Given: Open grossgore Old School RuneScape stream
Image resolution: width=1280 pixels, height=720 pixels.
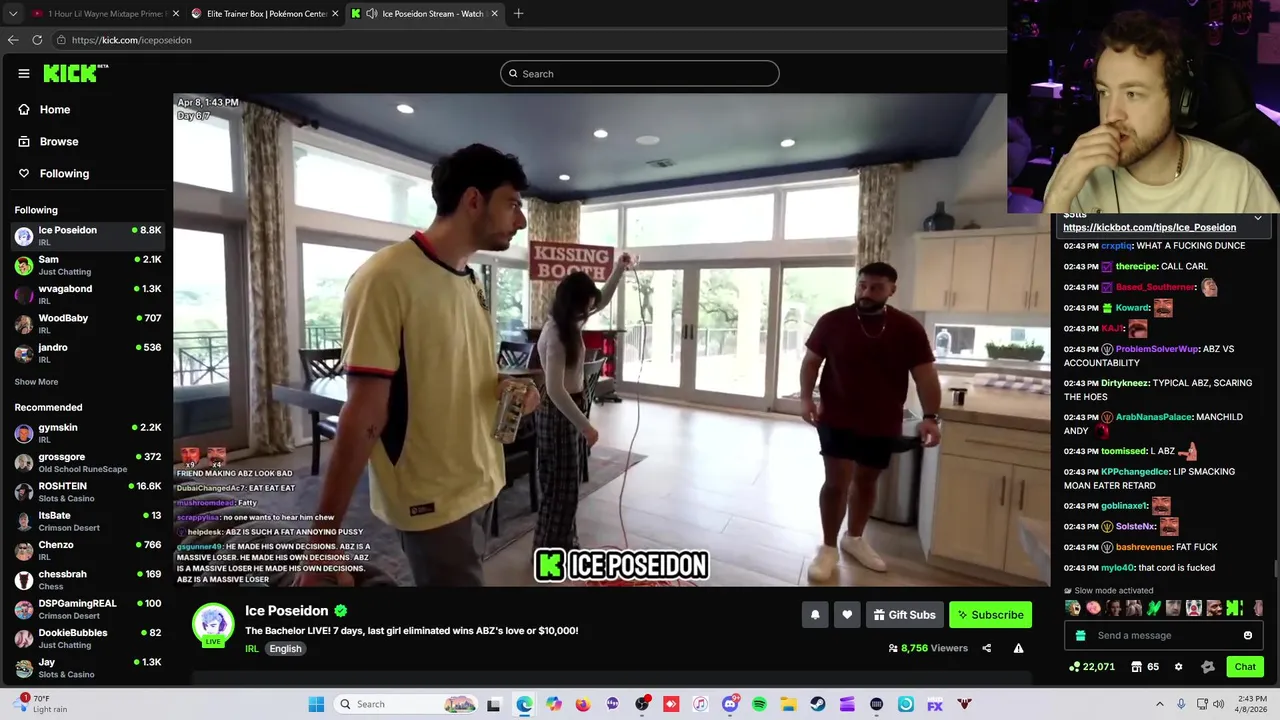Looking at the screenshot, I should tap(88, 462).
